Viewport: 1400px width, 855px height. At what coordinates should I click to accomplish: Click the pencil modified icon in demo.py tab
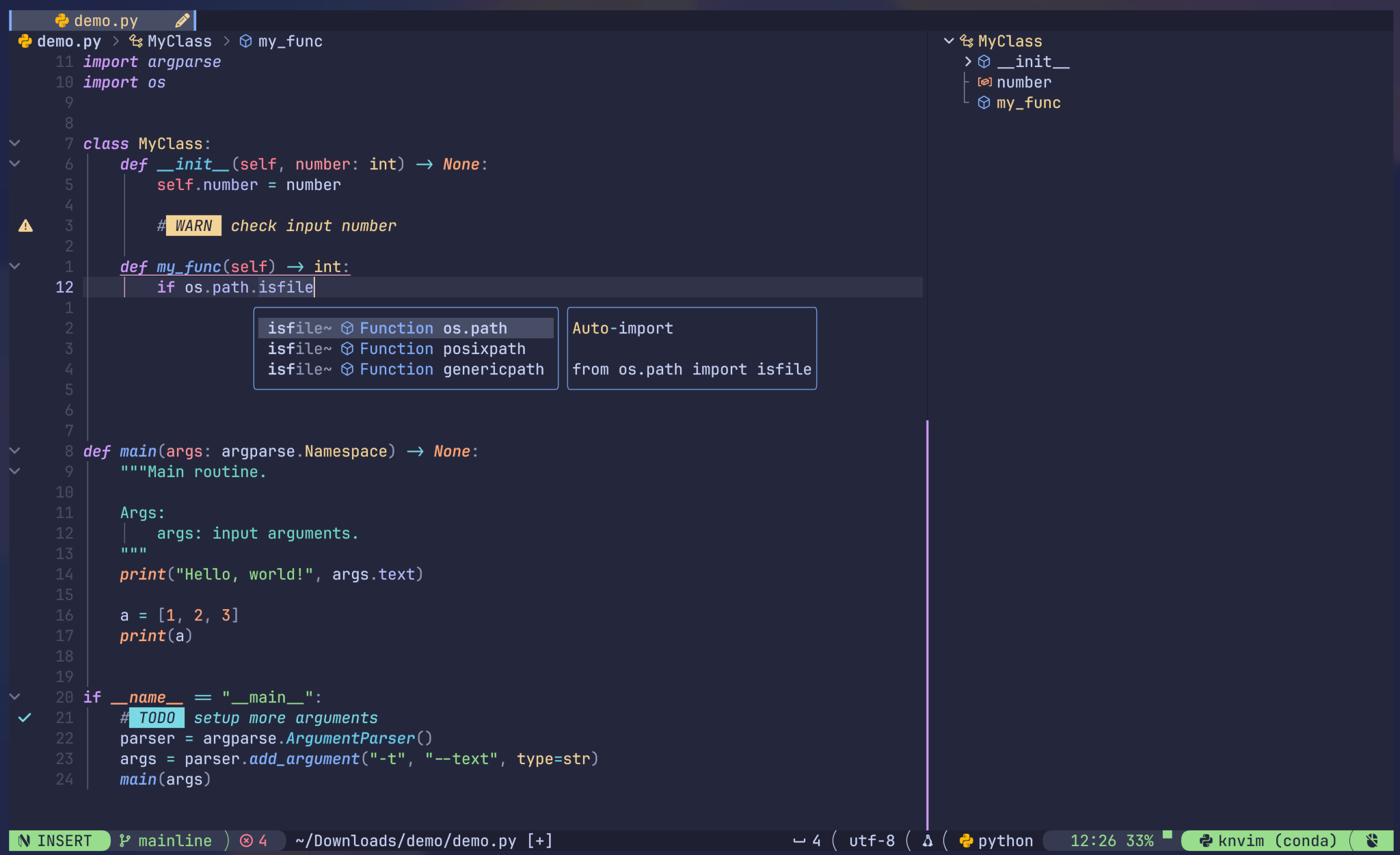tap(182, 21)
